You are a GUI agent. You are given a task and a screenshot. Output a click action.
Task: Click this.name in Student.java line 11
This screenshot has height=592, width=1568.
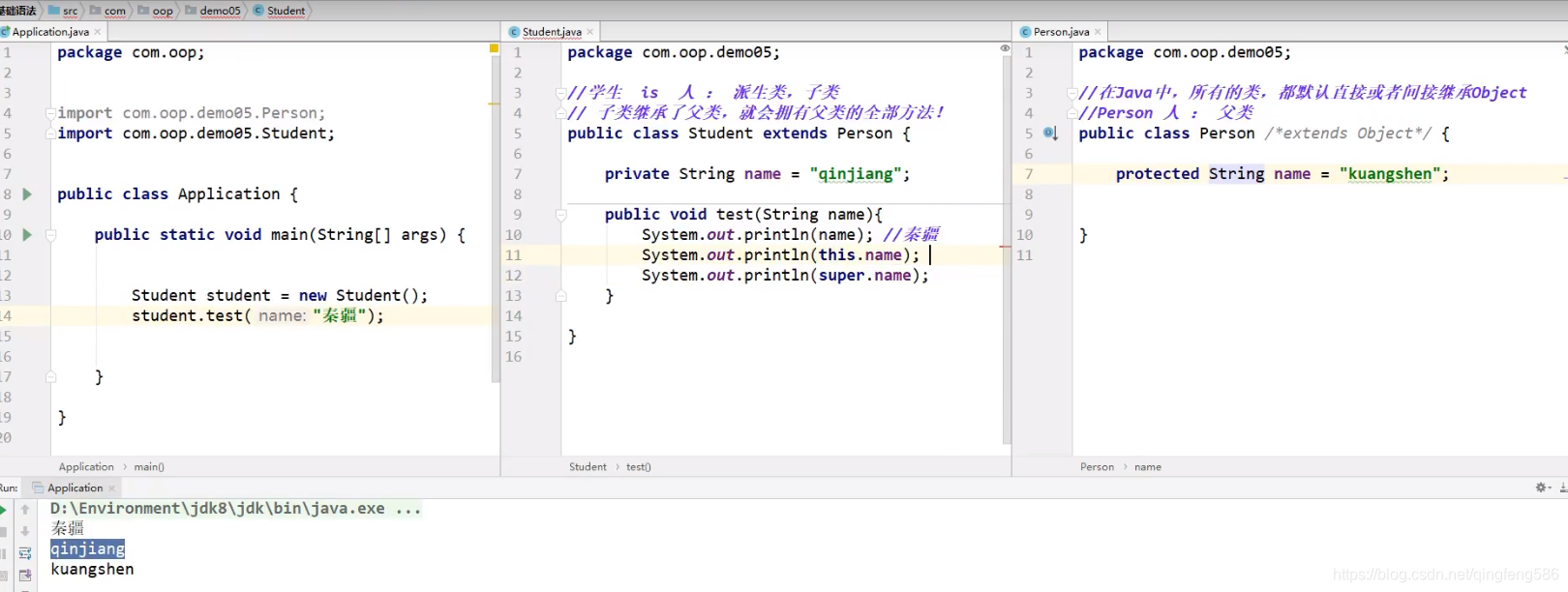[x=860, y=255]
